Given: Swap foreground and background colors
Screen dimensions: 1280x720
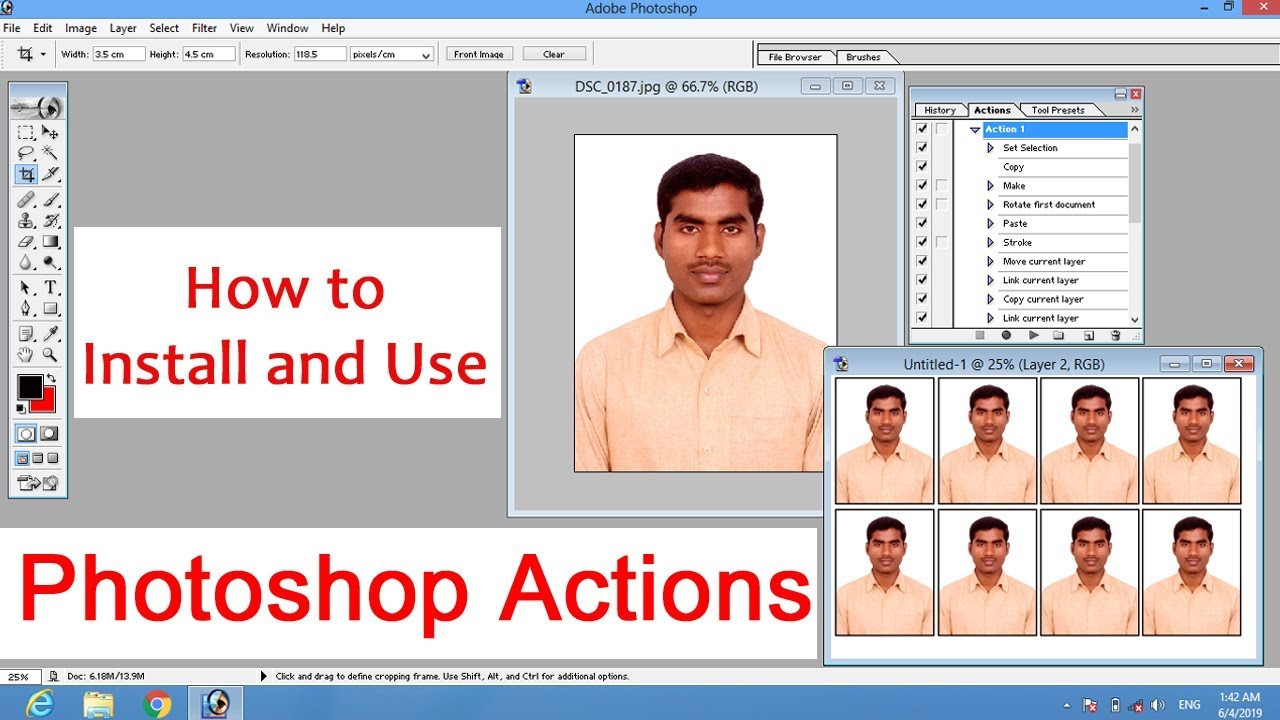Looking at the screenshot, I should [x=51, y=379].
